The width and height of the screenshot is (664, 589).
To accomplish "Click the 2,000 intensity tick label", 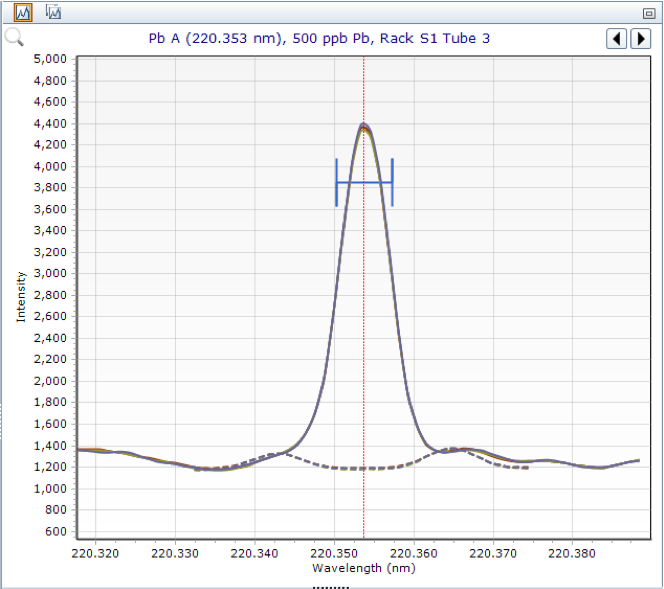I will click(50, 381).
